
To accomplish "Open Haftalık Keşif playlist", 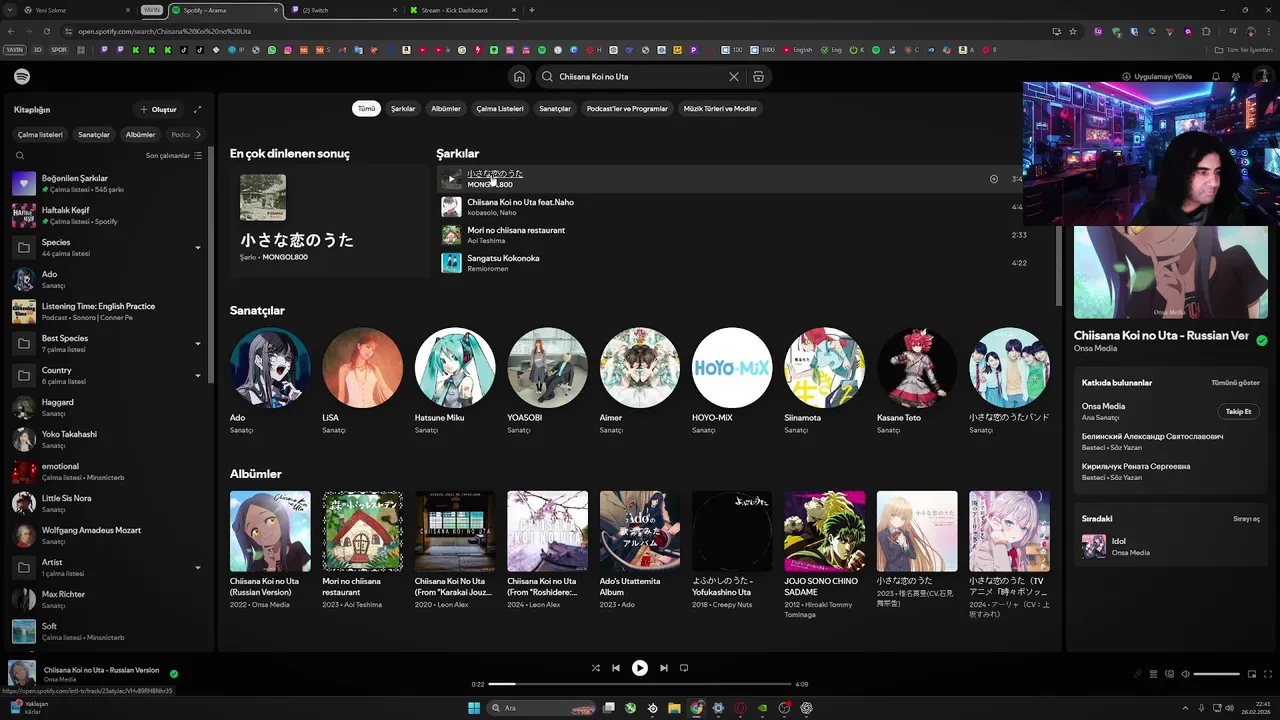I will (x=108, y=216).
